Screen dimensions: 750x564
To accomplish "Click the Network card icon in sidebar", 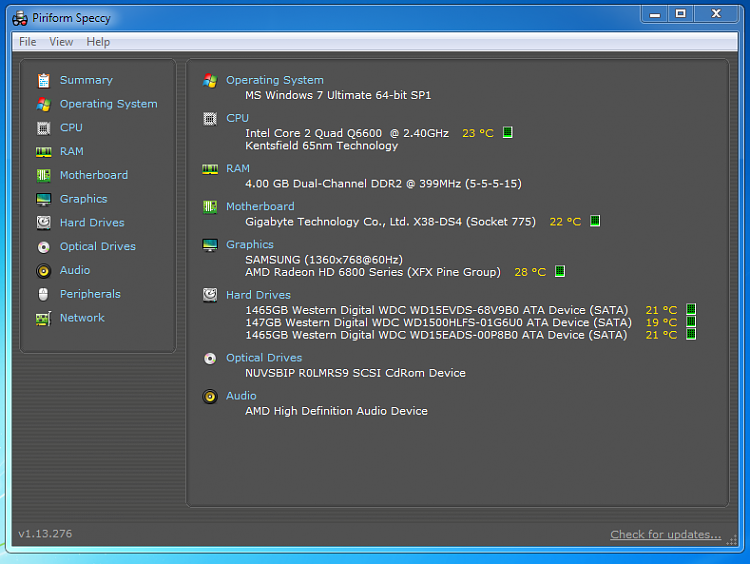I will [44, 318].
